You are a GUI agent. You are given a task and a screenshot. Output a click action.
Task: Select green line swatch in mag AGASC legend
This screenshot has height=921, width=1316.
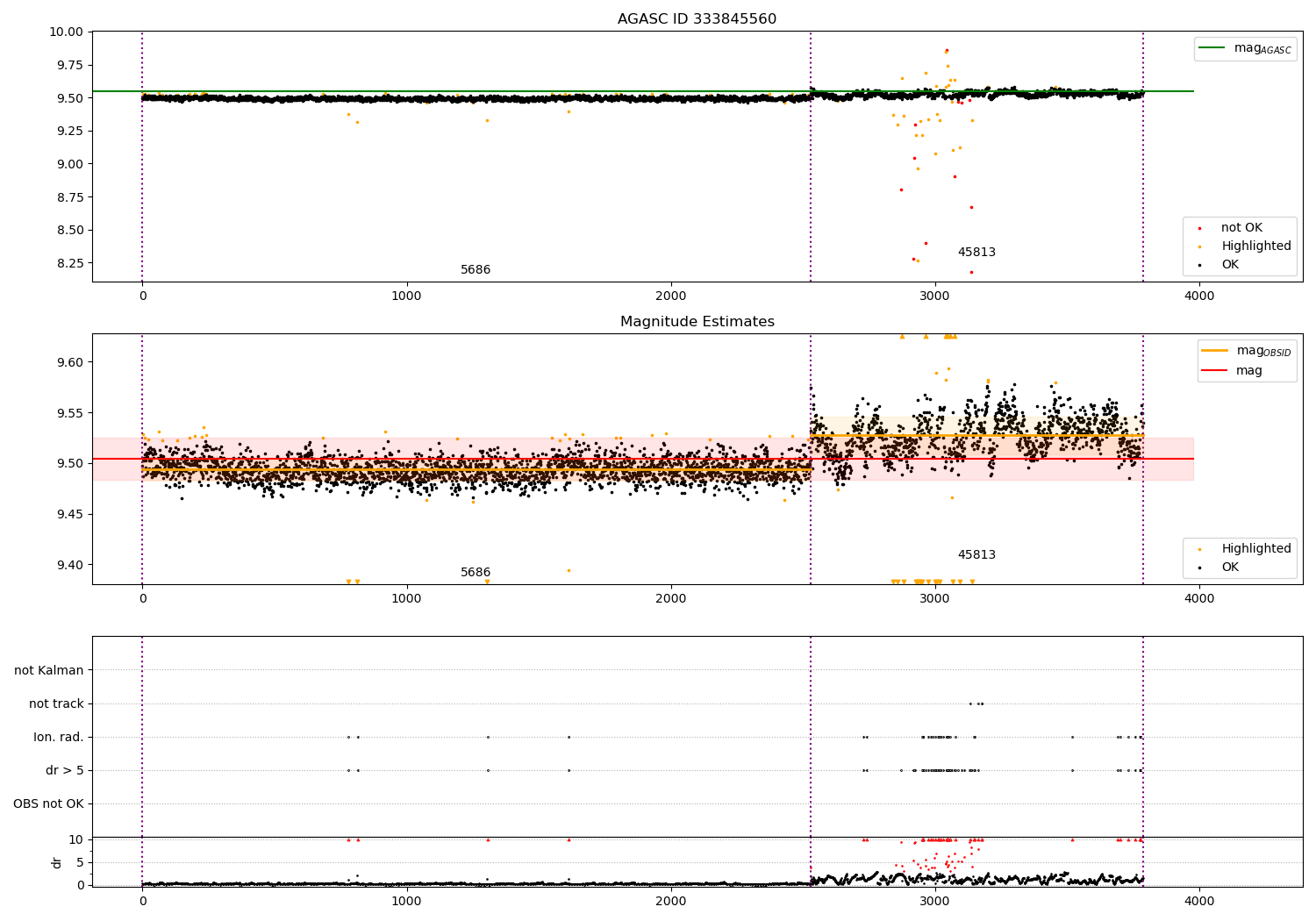click(1213, 48)
